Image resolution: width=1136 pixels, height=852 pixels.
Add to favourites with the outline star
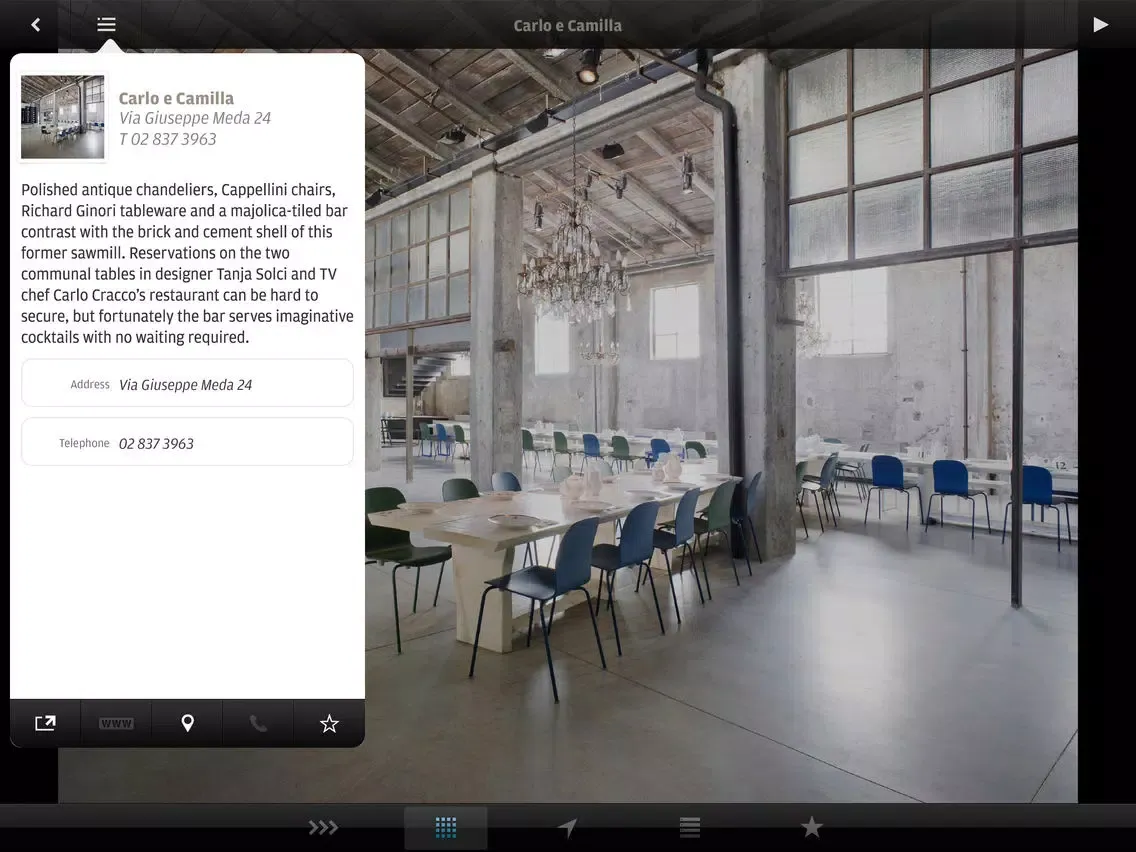pos(329,723)
